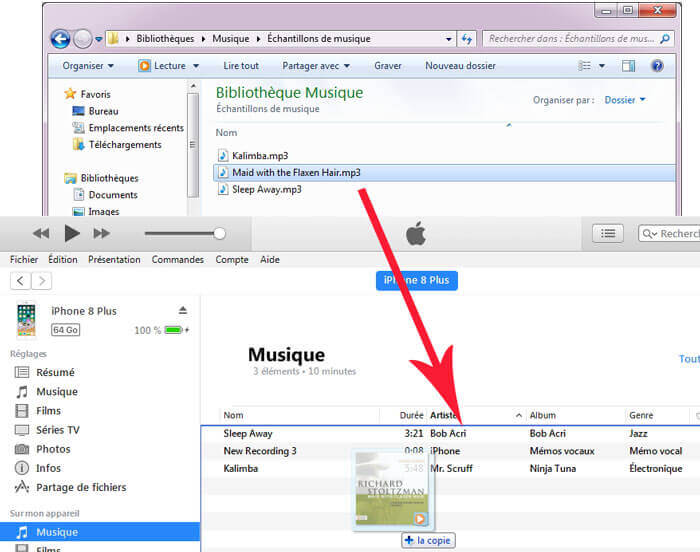Refresh the Explorer address bar
This screenshot has height=552, width=700.
point(467,39)
